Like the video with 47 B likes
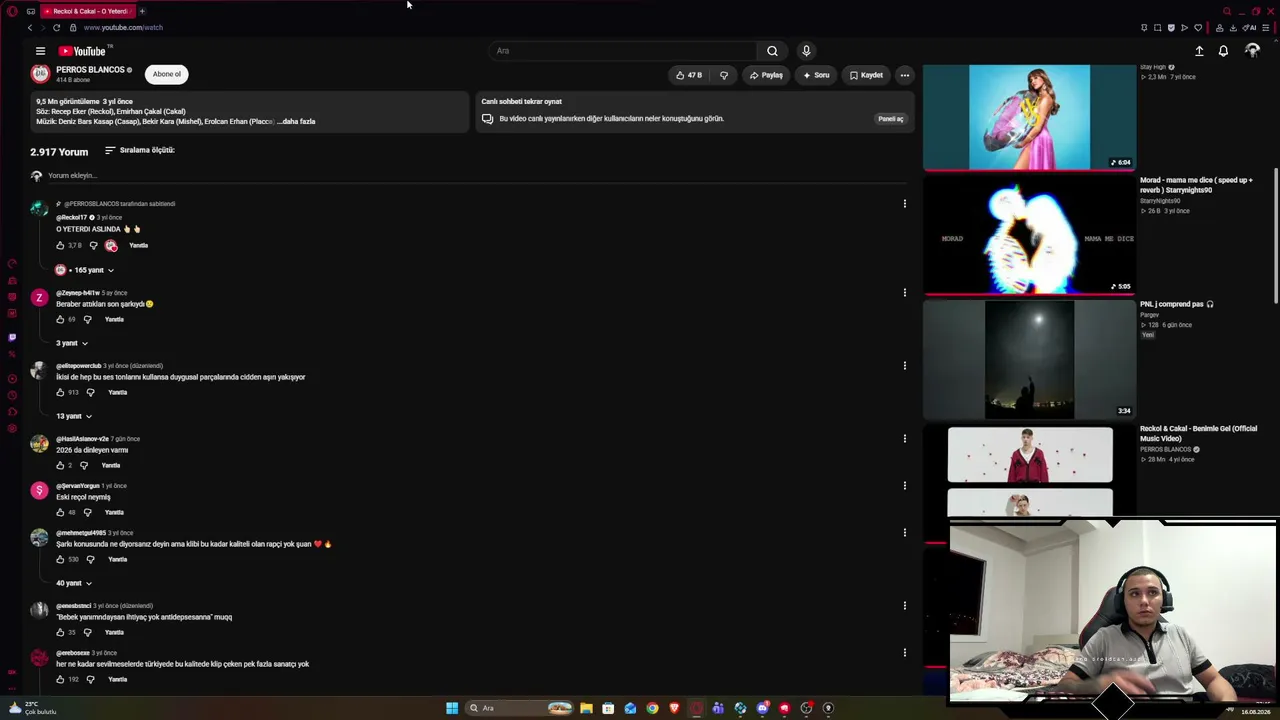The image size is (1280, 720). 688,75
